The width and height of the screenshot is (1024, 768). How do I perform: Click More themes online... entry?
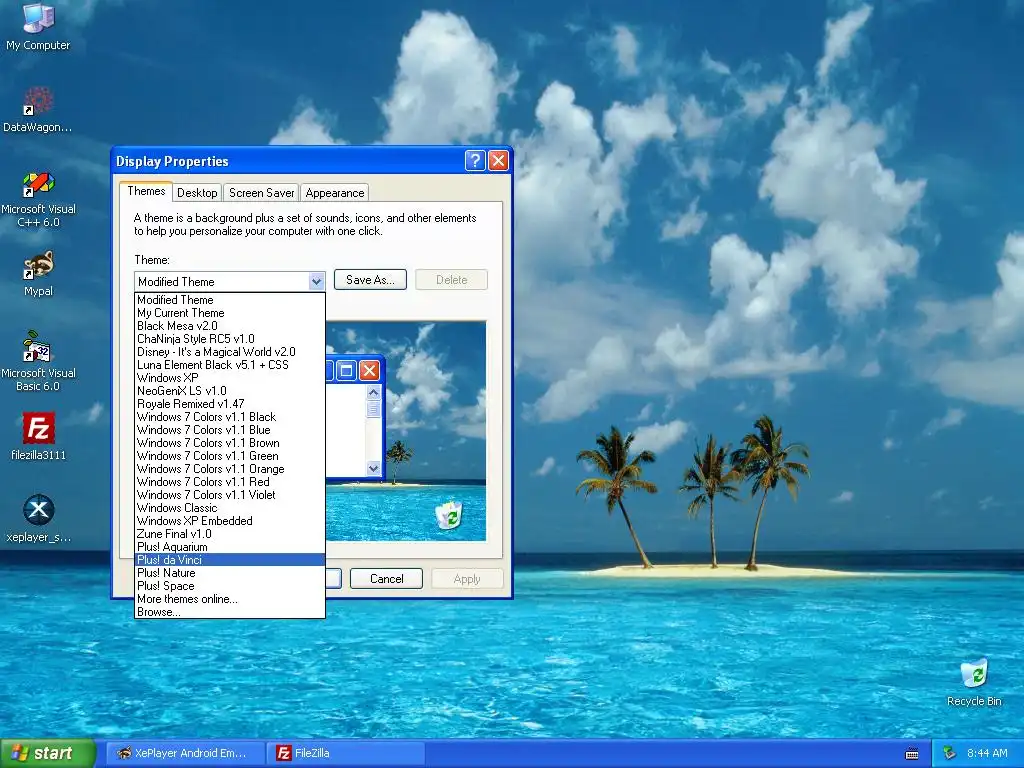(230, 599)
